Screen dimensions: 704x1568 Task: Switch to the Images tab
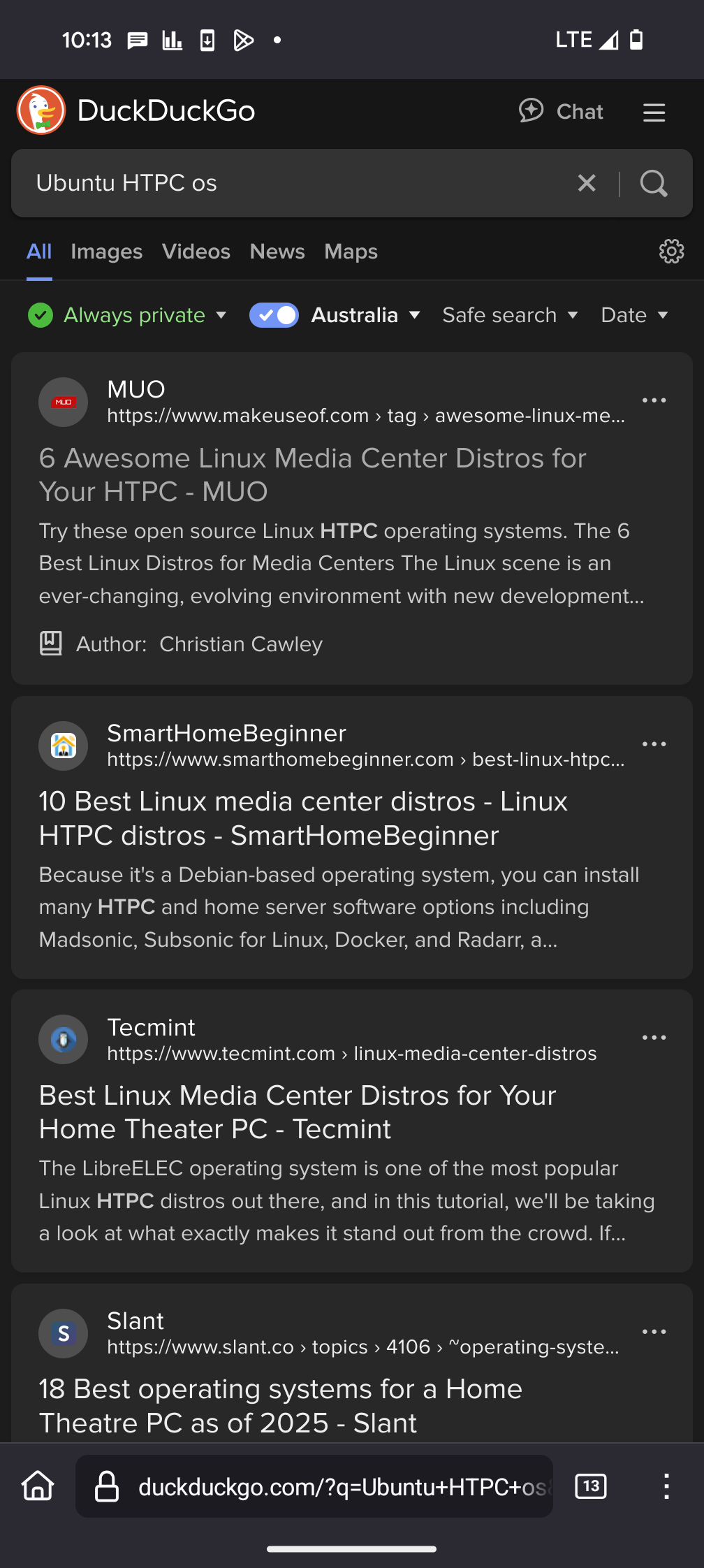(x=106, y=252)
